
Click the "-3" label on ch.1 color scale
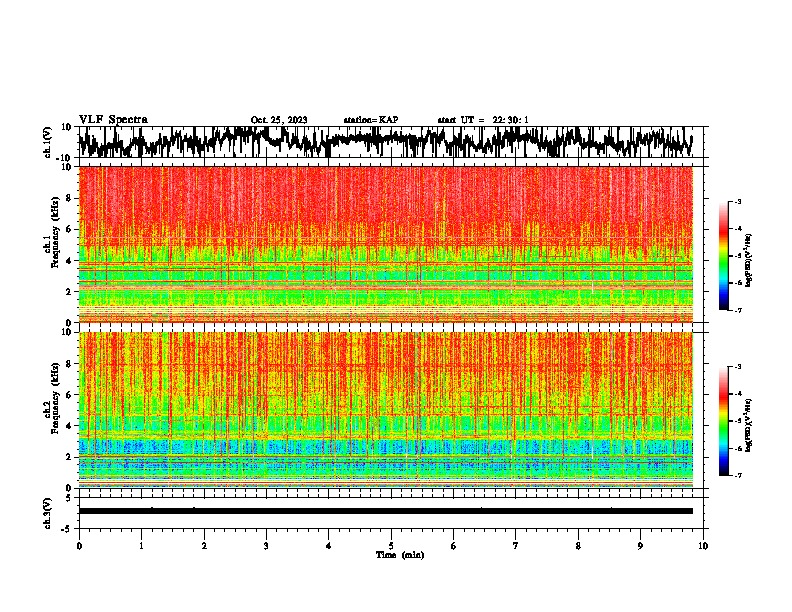738,201
